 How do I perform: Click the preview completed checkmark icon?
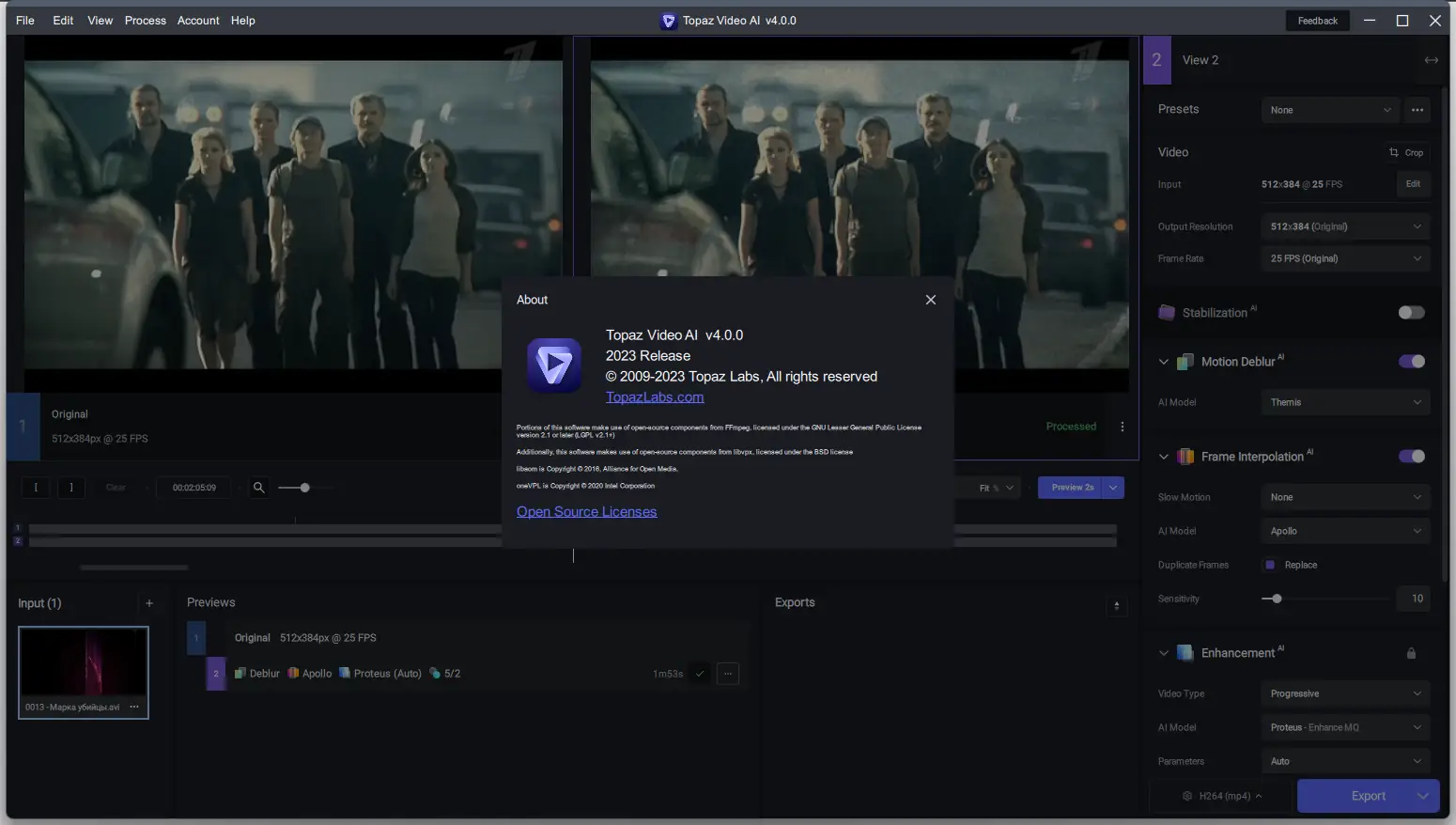tap(700, 674)
